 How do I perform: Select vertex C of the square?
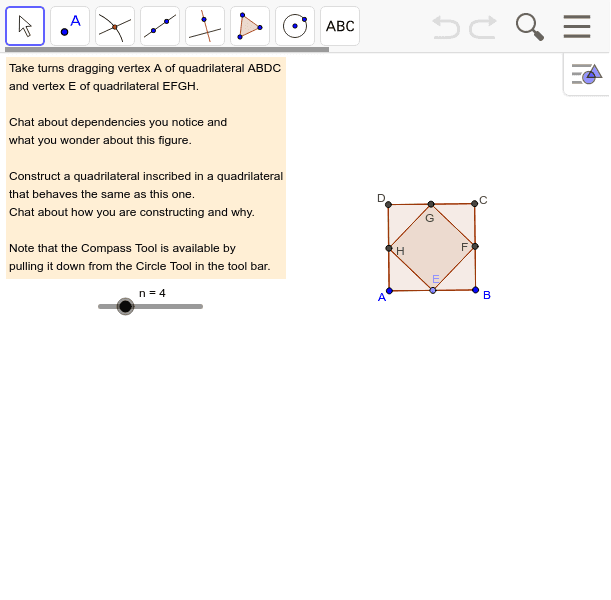pyautogui.click(x=474, y=203)
